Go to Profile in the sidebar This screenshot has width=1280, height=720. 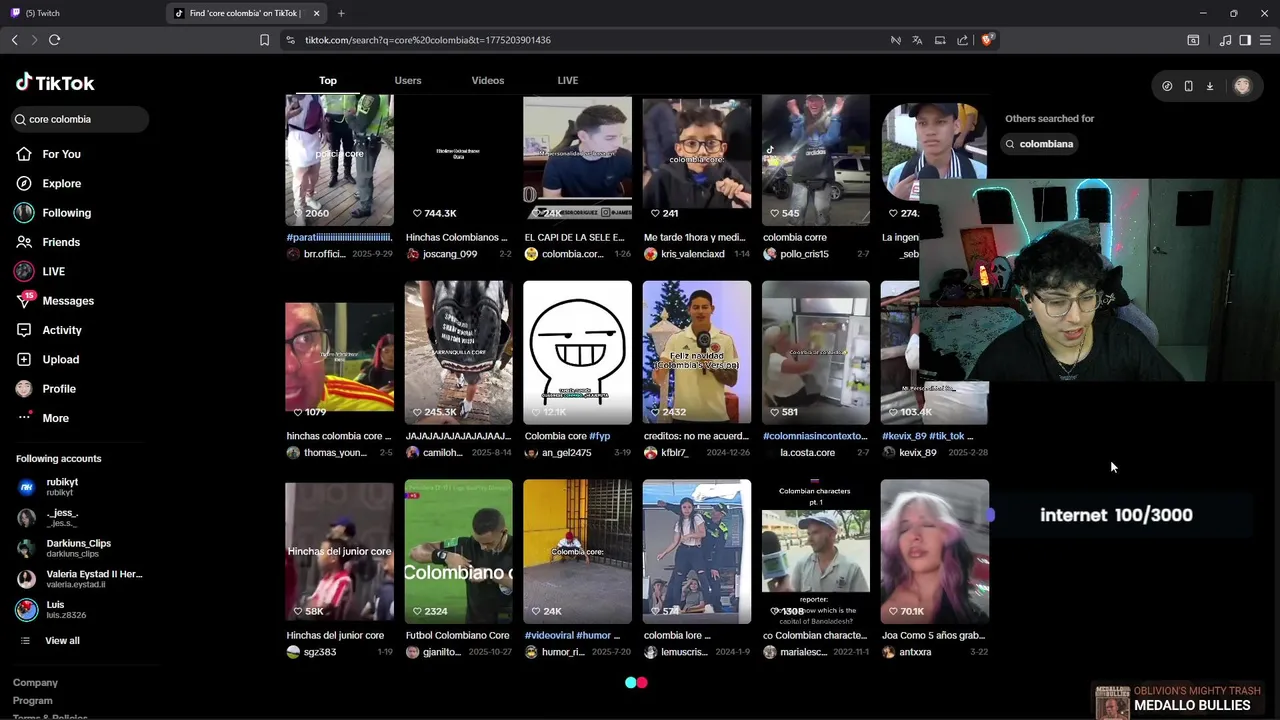point(59,389)
